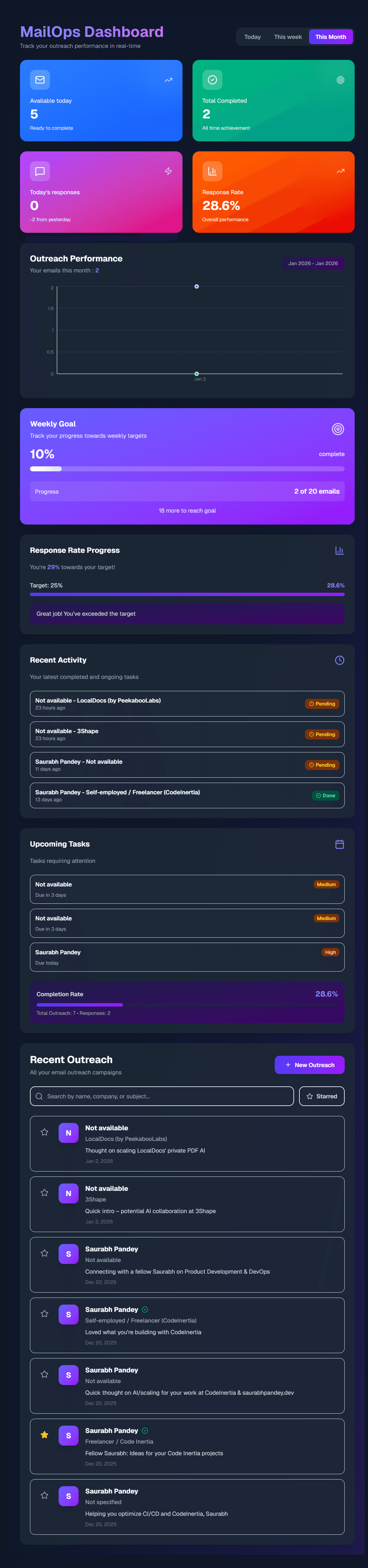Click the chart icon in Response Rate Progress
Screen dimensions: 368x1568
339,550
